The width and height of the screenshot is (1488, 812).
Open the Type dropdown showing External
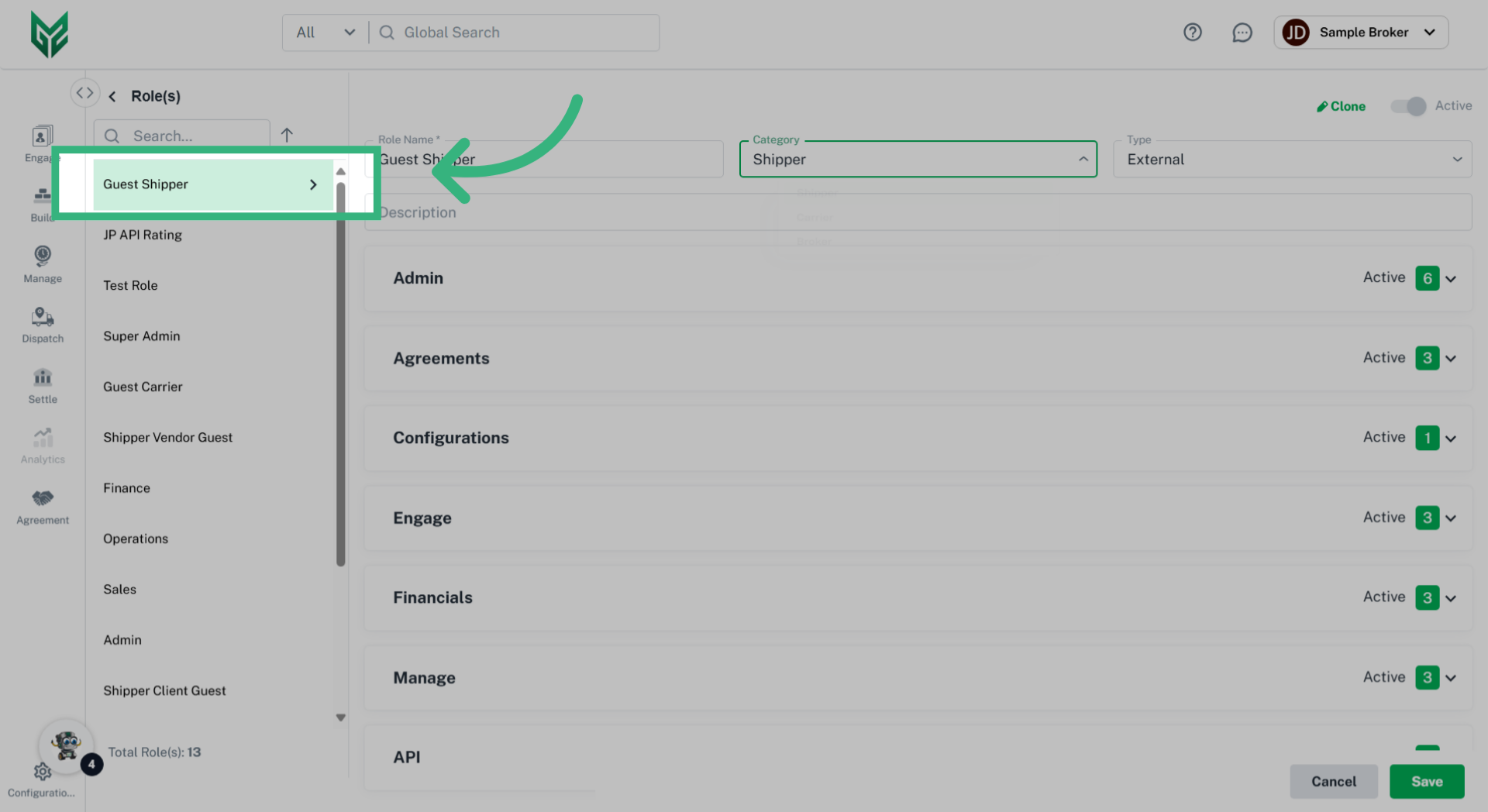coord(1292,160)
